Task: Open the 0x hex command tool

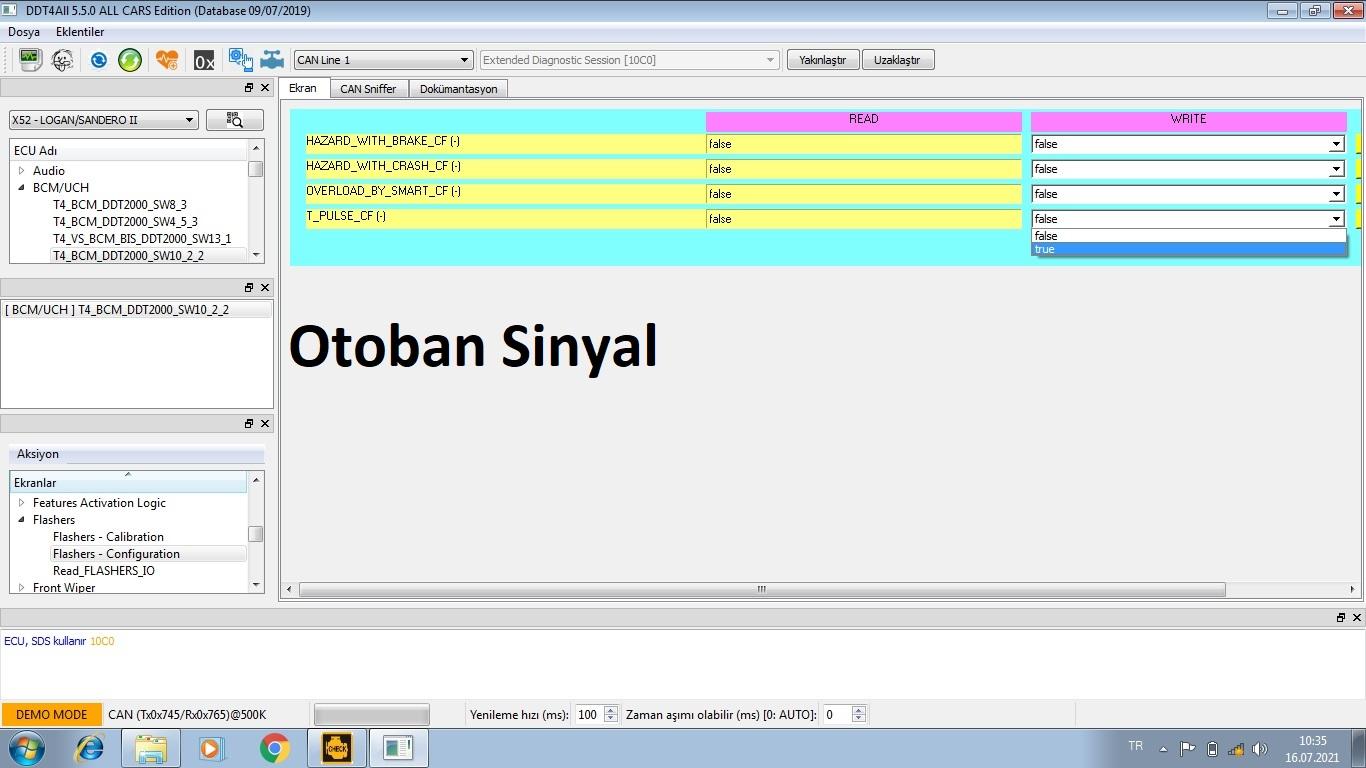Action: coord(204,61)
